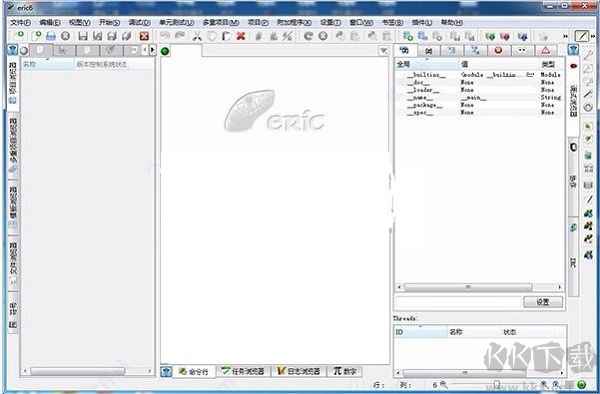Click the green LED icon in status bar
This screenshot has height=394, width=600.
(582, 384)
